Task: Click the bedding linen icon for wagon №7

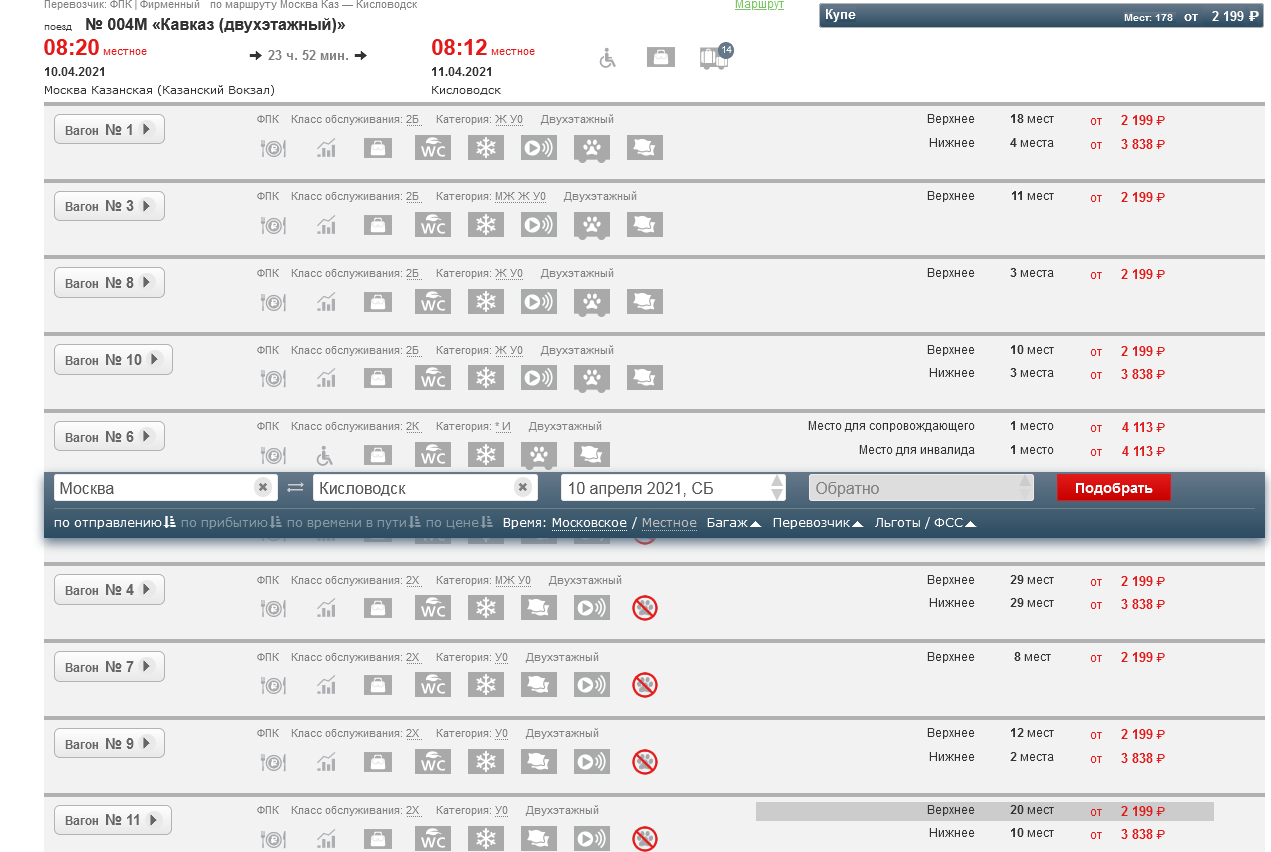Action: [x=539, y=685]
